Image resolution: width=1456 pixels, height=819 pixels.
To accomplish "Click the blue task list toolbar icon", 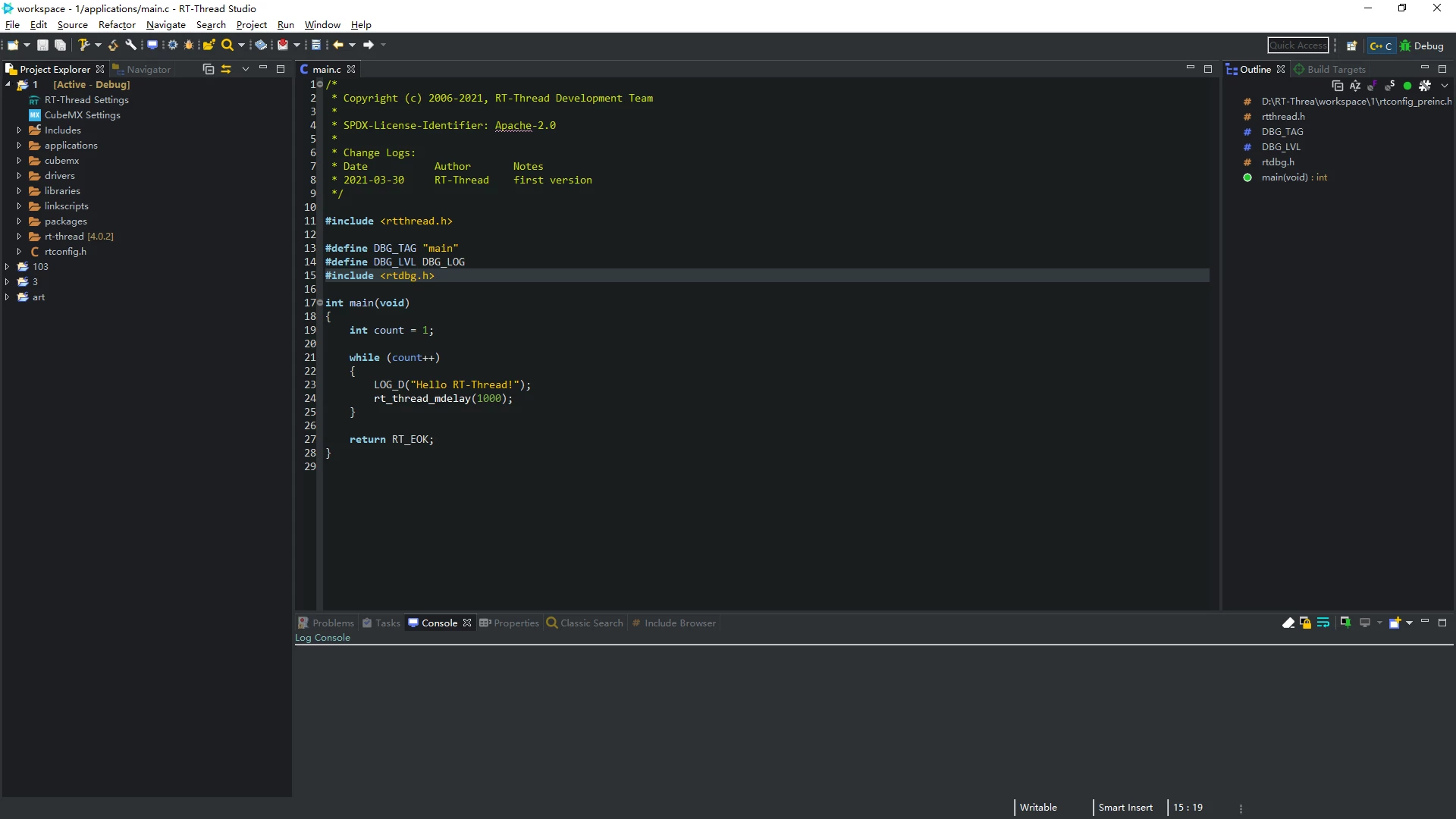I will 316,45.
